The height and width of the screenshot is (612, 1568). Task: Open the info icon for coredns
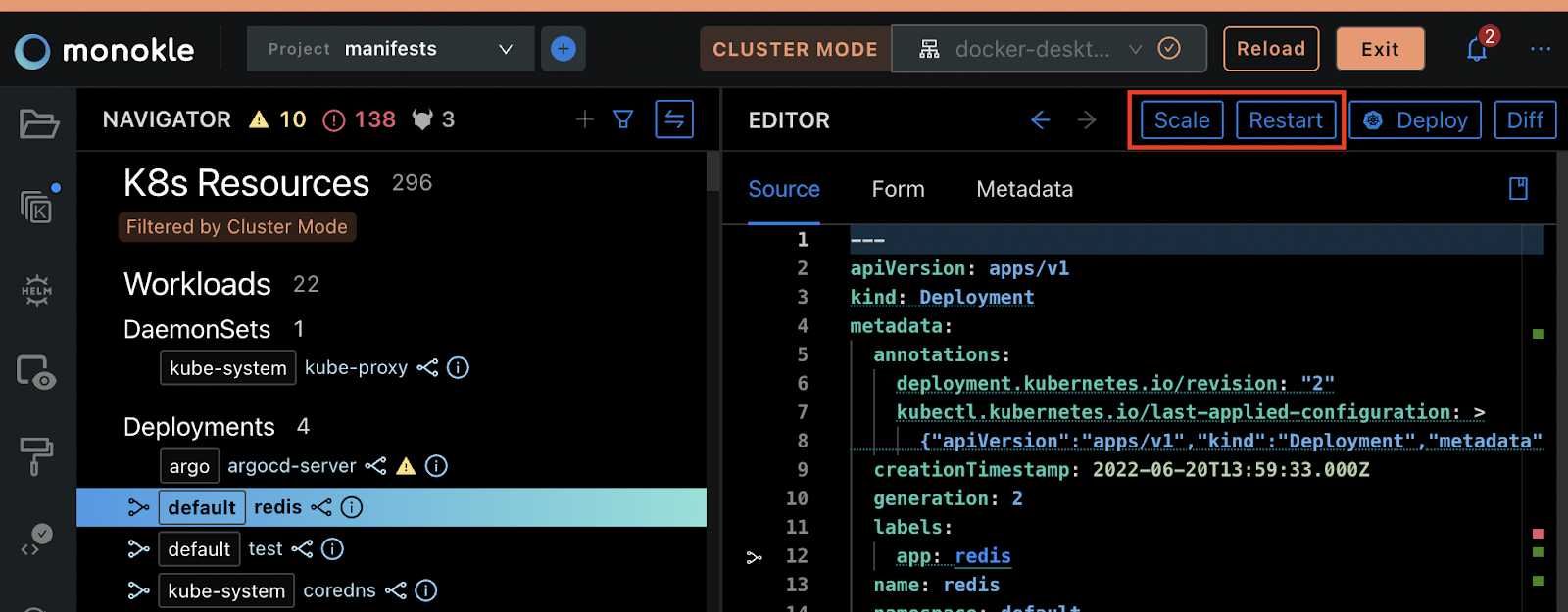click(425, 590)
